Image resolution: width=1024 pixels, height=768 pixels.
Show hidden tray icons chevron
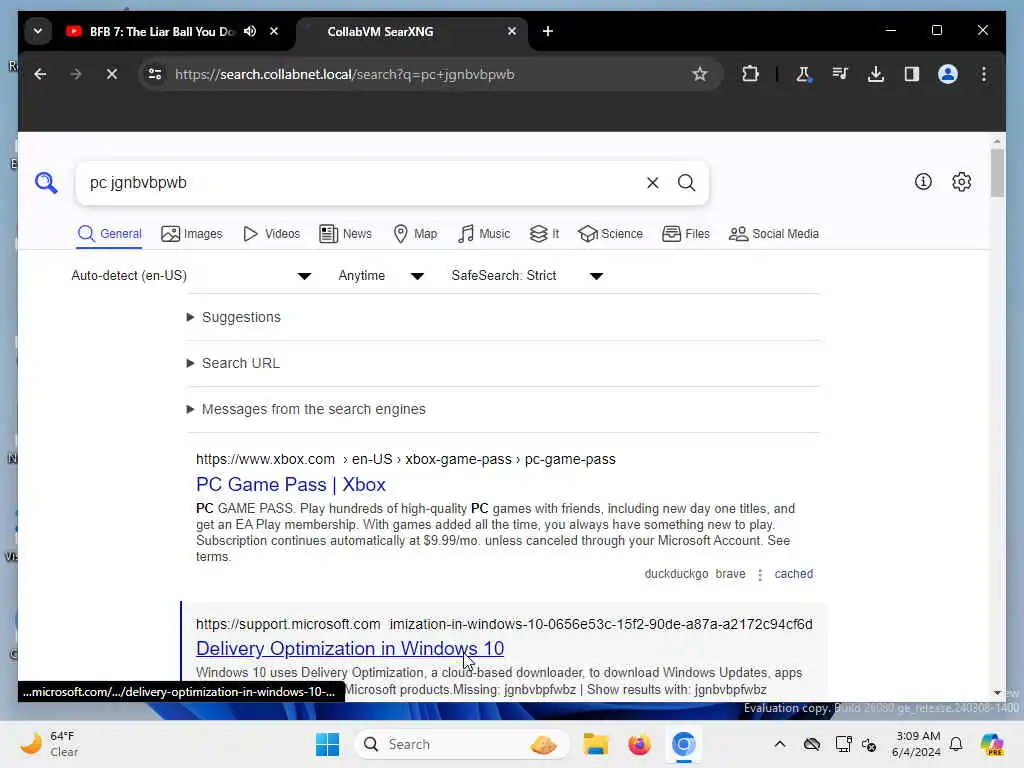(780, 744)
